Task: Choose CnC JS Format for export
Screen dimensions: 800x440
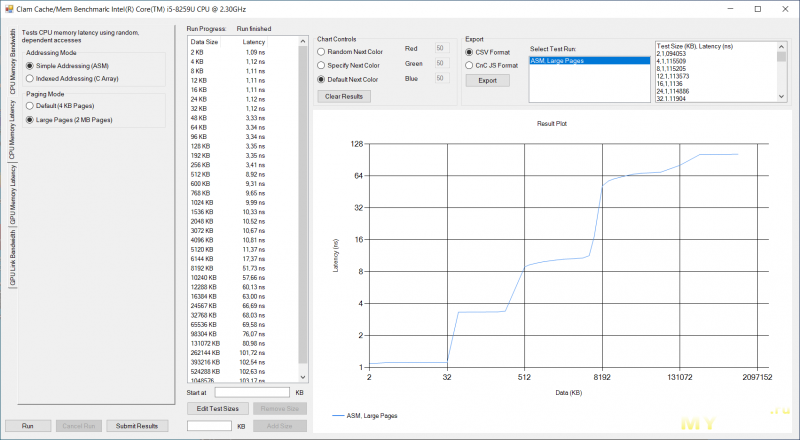Action: (x=491, y=65)
